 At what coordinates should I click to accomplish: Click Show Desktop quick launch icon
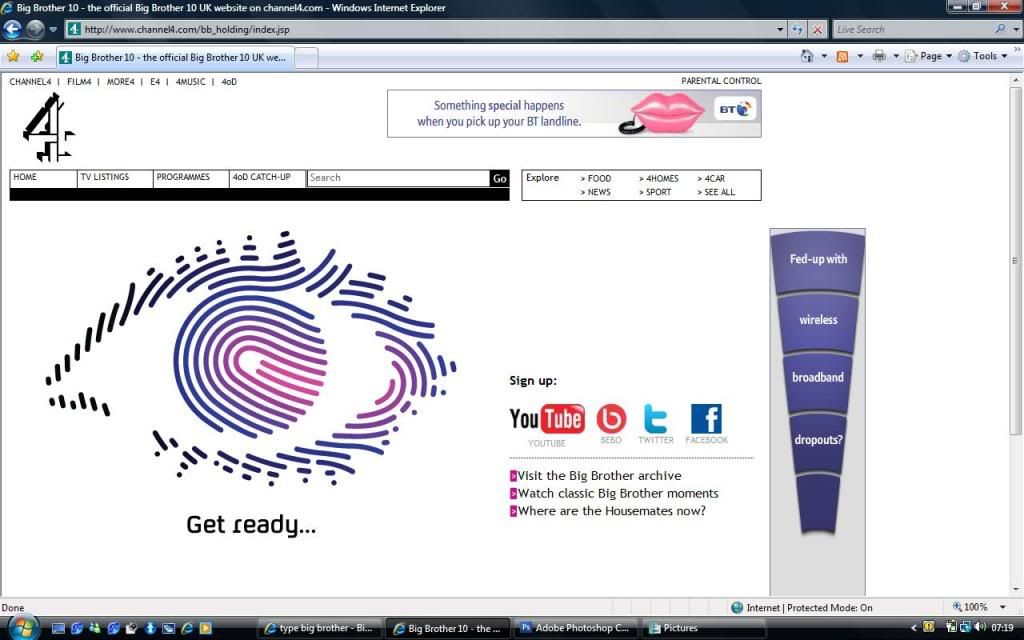pos(58,628)
